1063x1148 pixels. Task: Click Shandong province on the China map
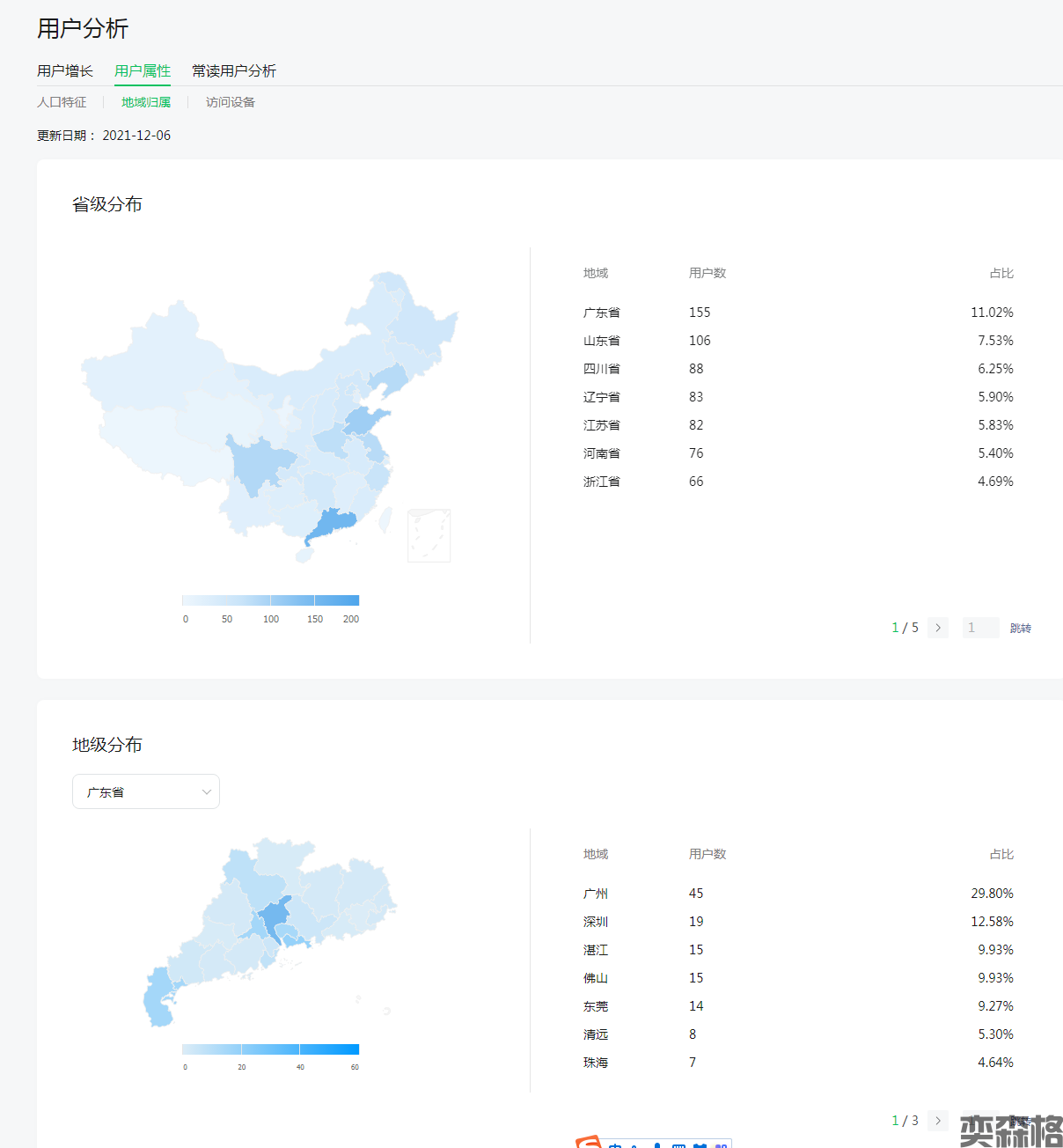366,420
